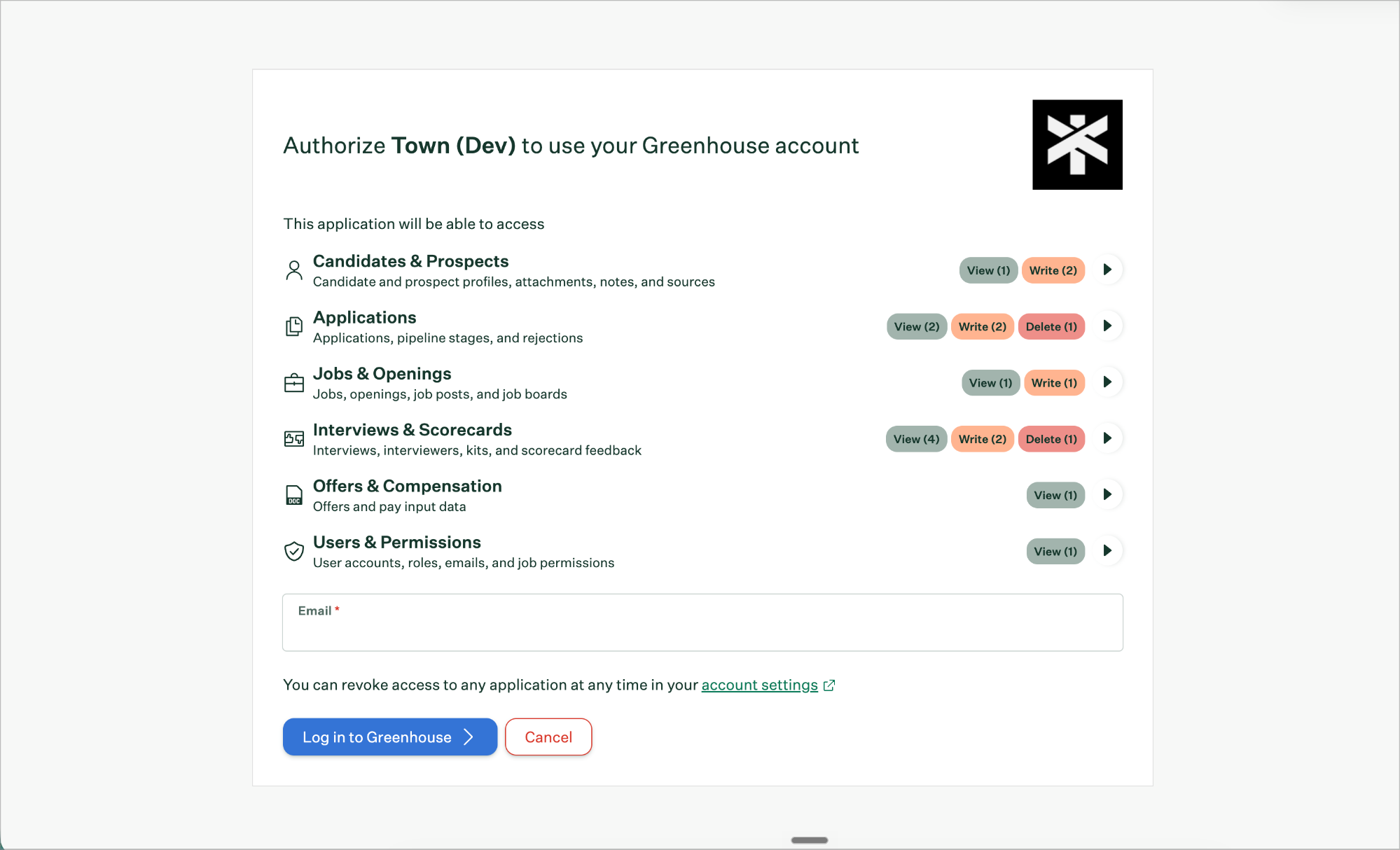Click the Jobs & Openings briefcase icon

pos(294,382)
